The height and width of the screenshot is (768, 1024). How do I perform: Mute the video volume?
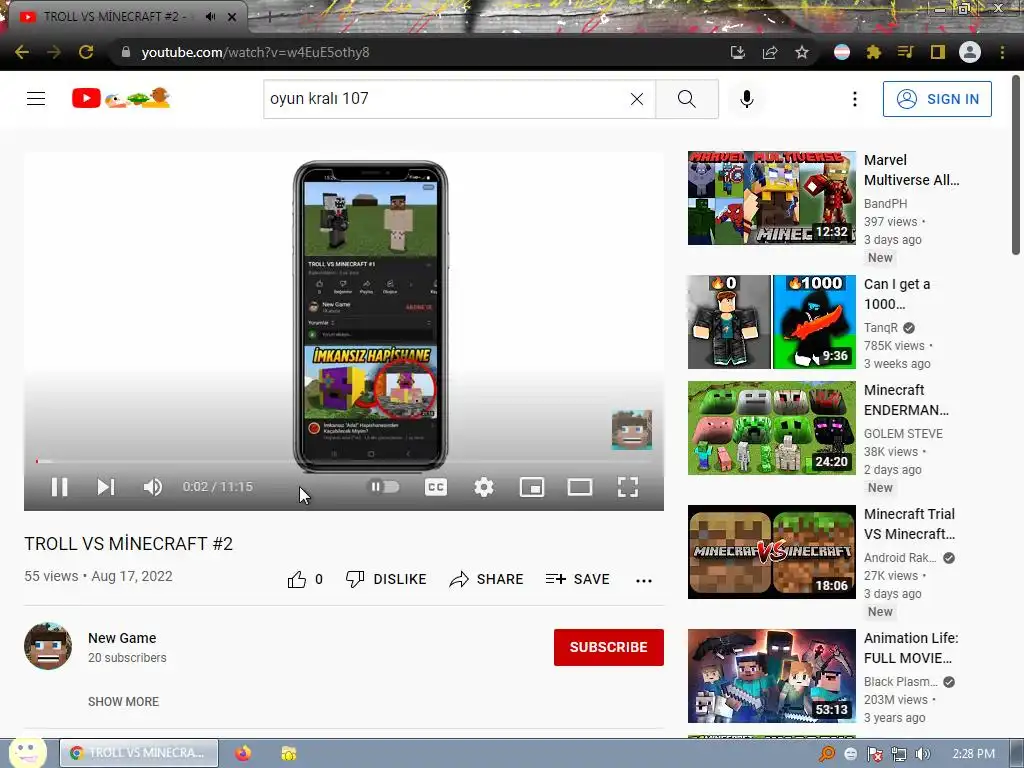coord(153,487)
